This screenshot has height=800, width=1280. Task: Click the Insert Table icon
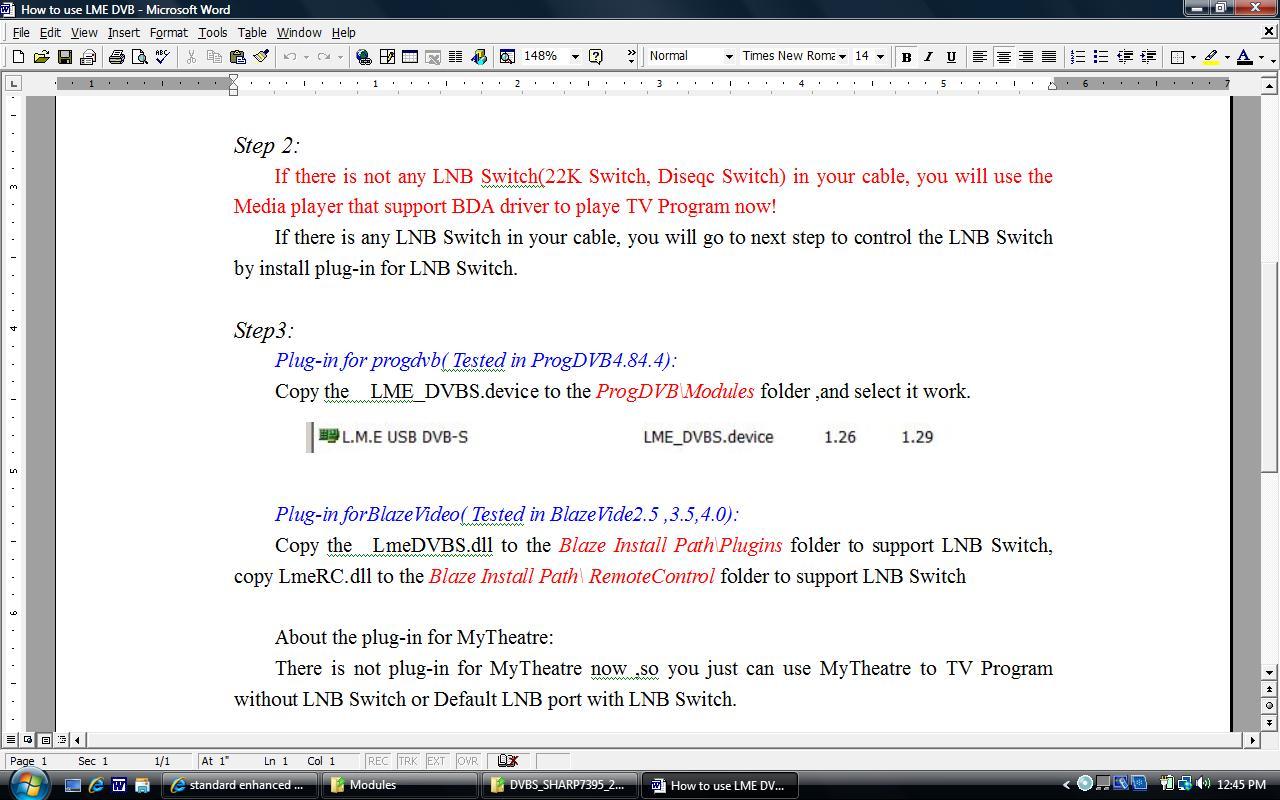coord(410,57)
